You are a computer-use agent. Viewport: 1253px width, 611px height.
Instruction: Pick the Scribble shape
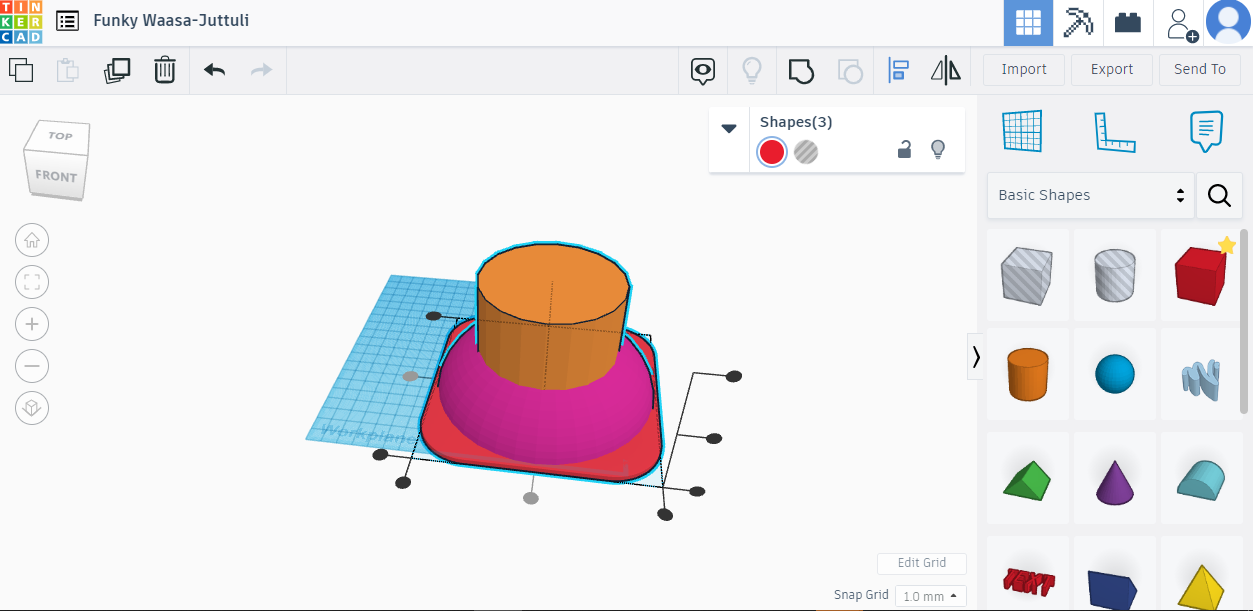point(1201,373)
